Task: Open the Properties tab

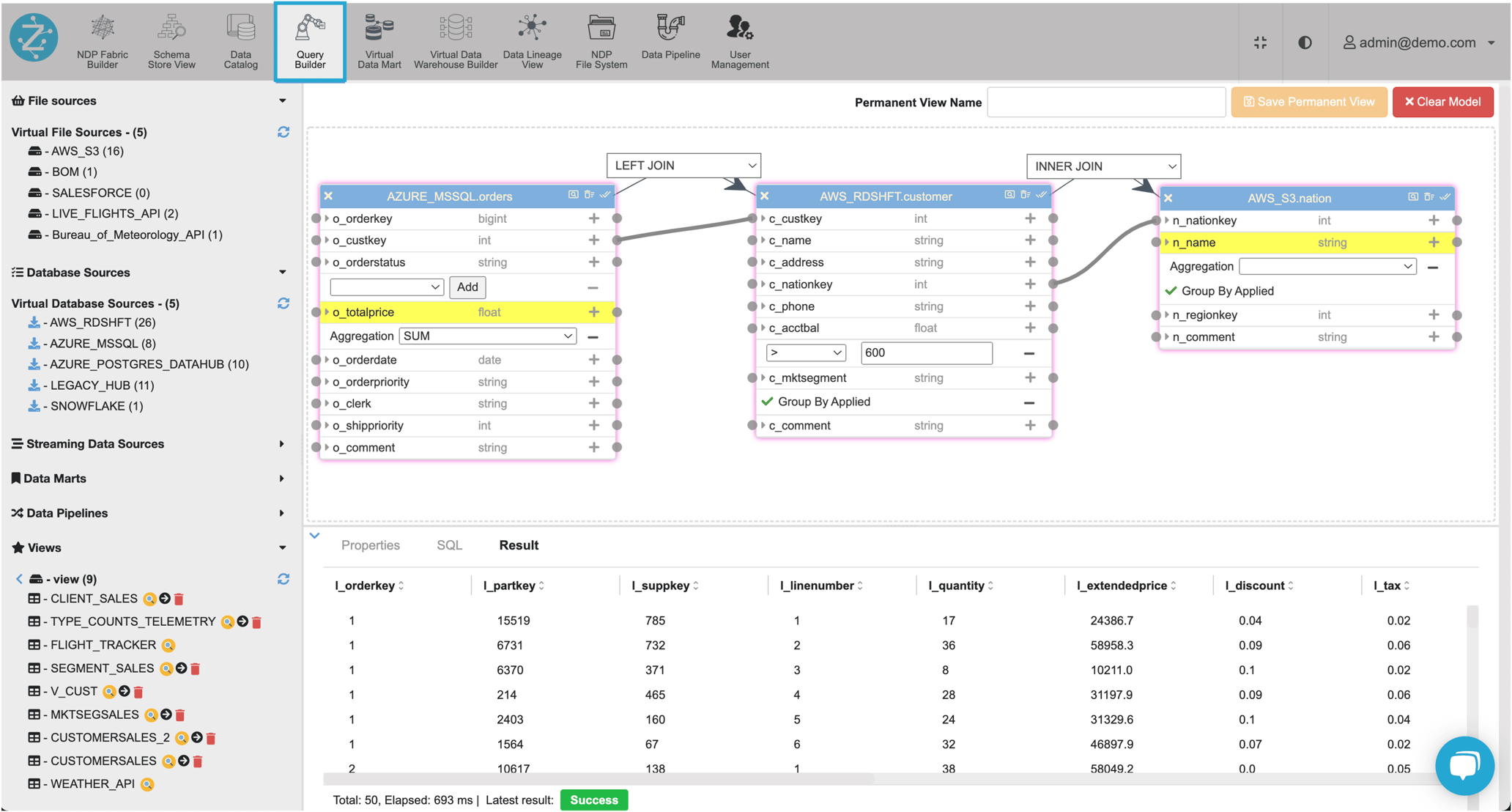Action: coord(370,545)
